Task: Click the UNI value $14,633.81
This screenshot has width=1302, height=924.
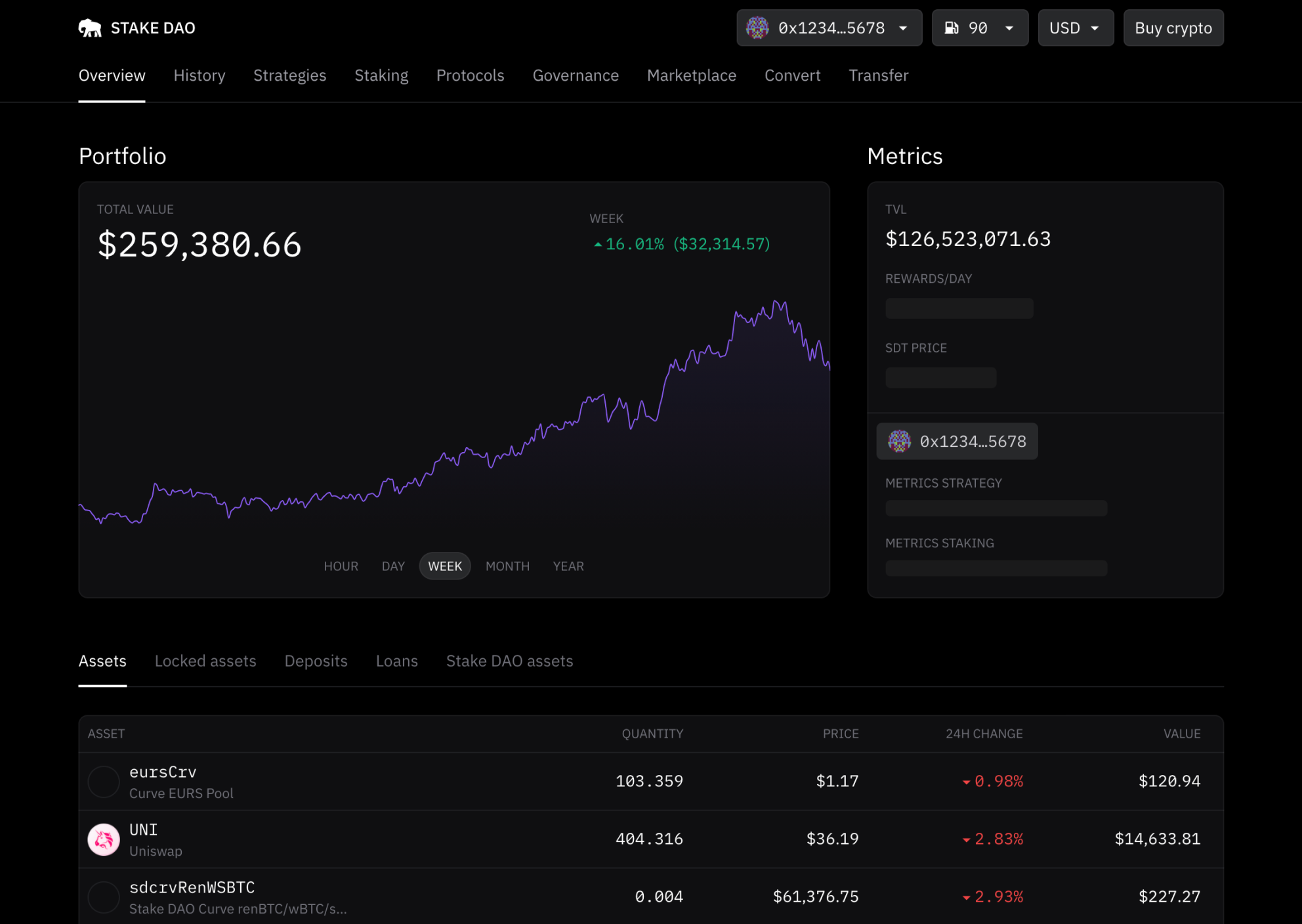Action: point(1158,839)
